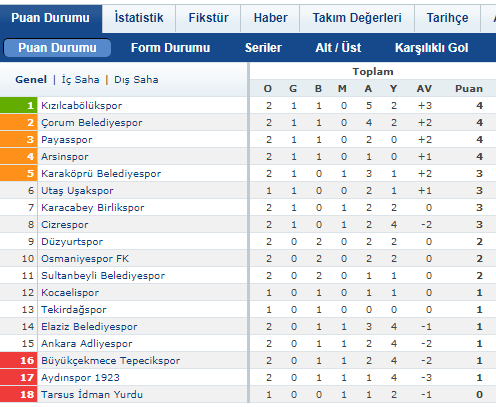
Task: Open the İstatistik tab
Action: point(139,18)
